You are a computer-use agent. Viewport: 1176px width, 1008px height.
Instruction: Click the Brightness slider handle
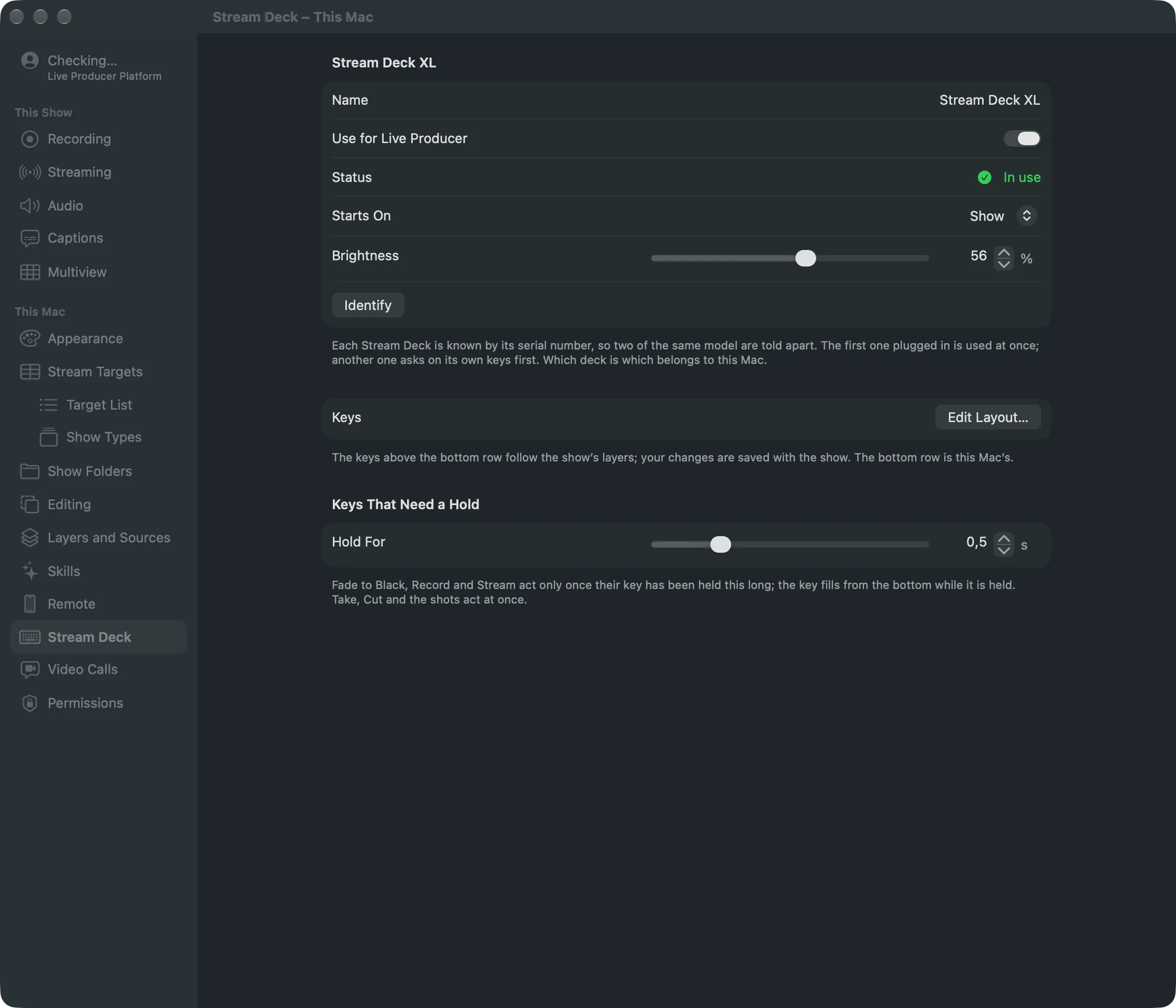[x=805, y=258]
